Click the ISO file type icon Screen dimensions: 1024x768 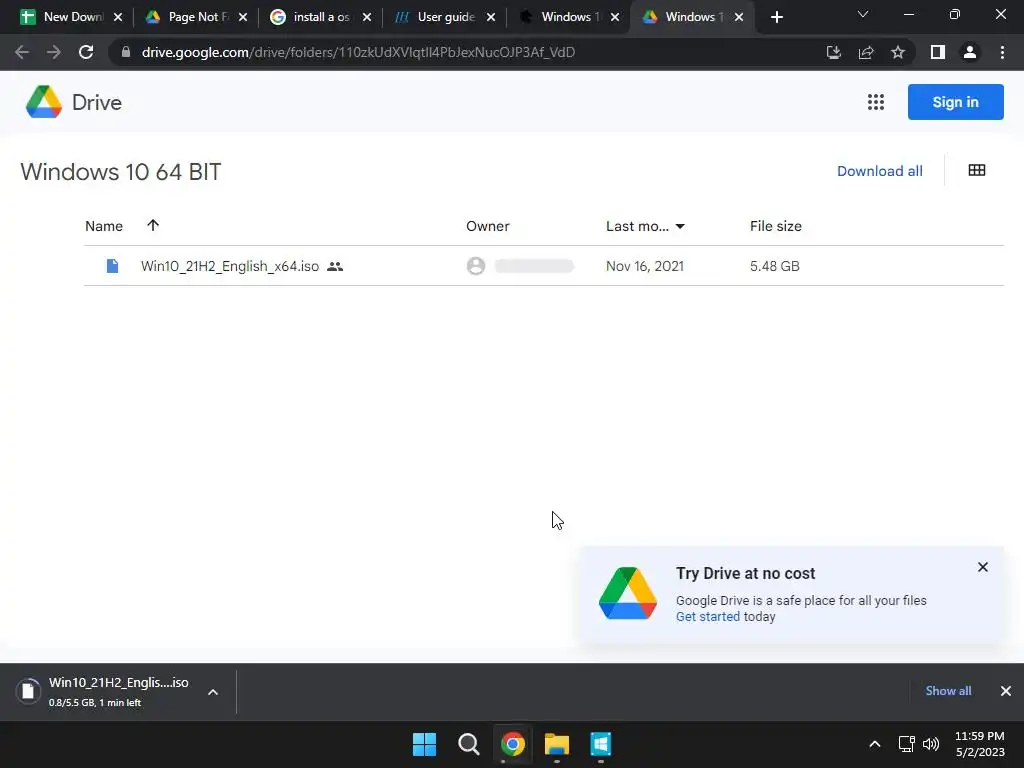(x=112, y=266)
